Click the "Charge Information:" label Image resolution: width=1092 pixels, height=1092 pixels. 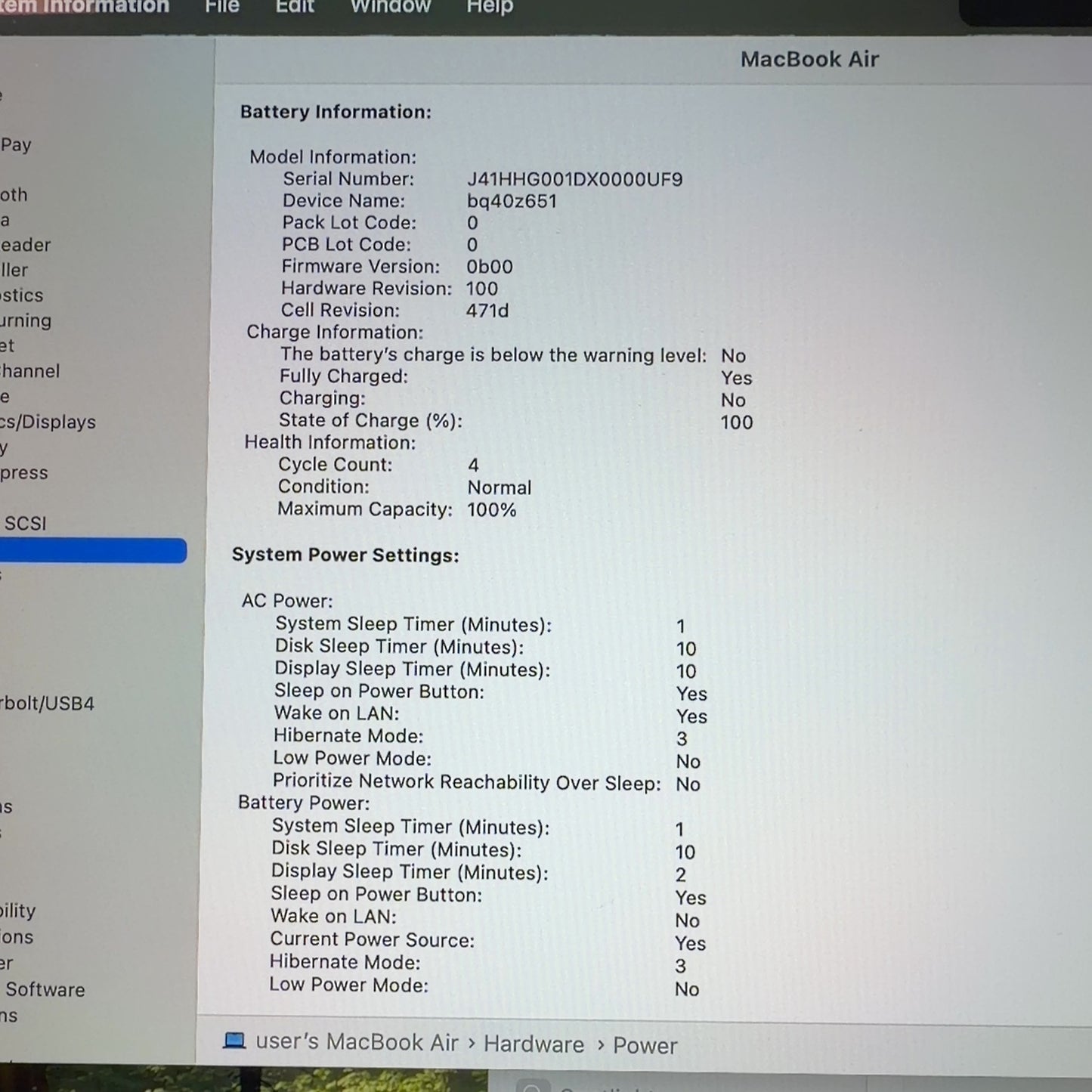click(335, 332)
